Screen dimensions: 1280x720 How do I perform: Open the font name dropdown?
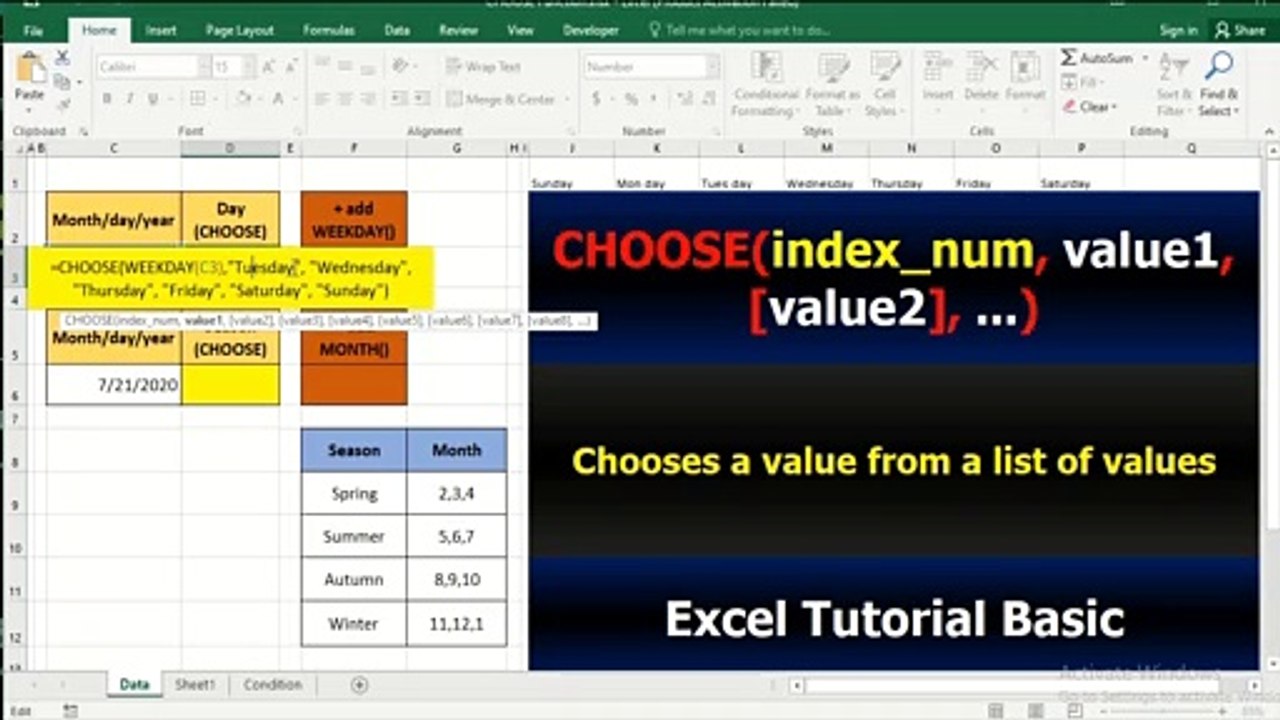(204, 67)
